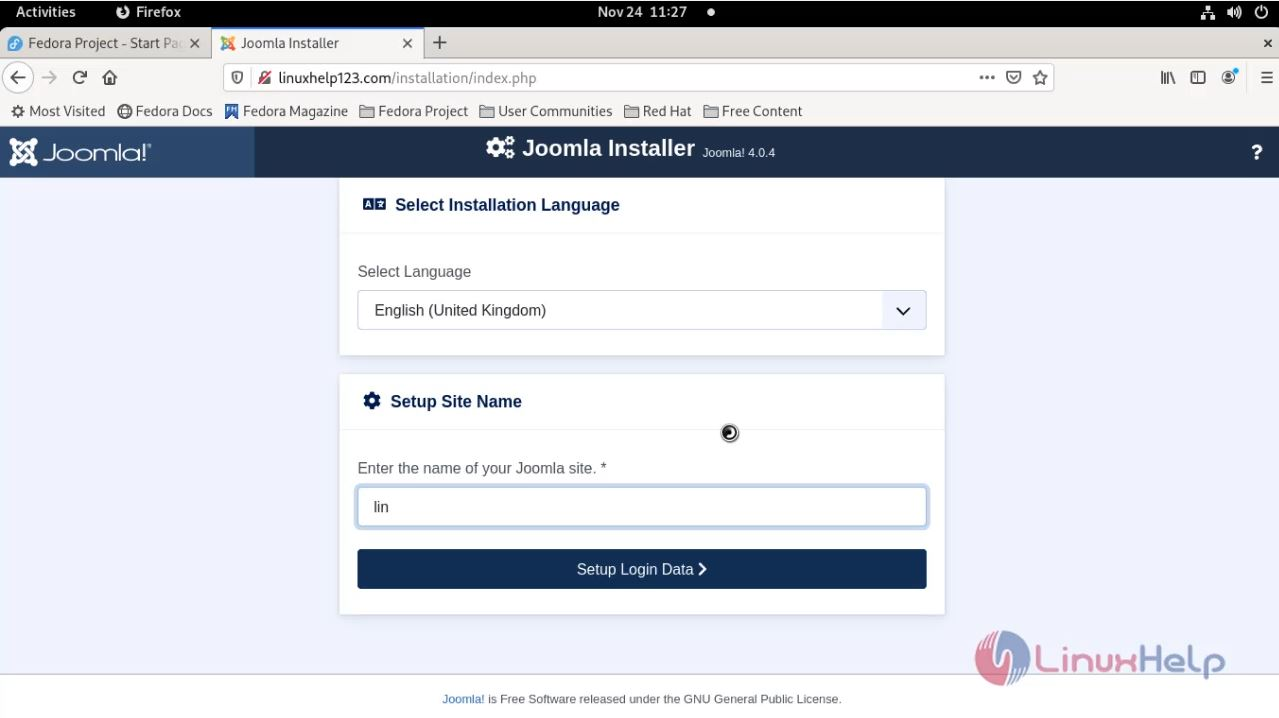Image resolution: width=1279 pixels, height=718 pixels.
Task: Open the Firefox hamburger menu
Action: pyautogui.click(x=1266, y=77)
